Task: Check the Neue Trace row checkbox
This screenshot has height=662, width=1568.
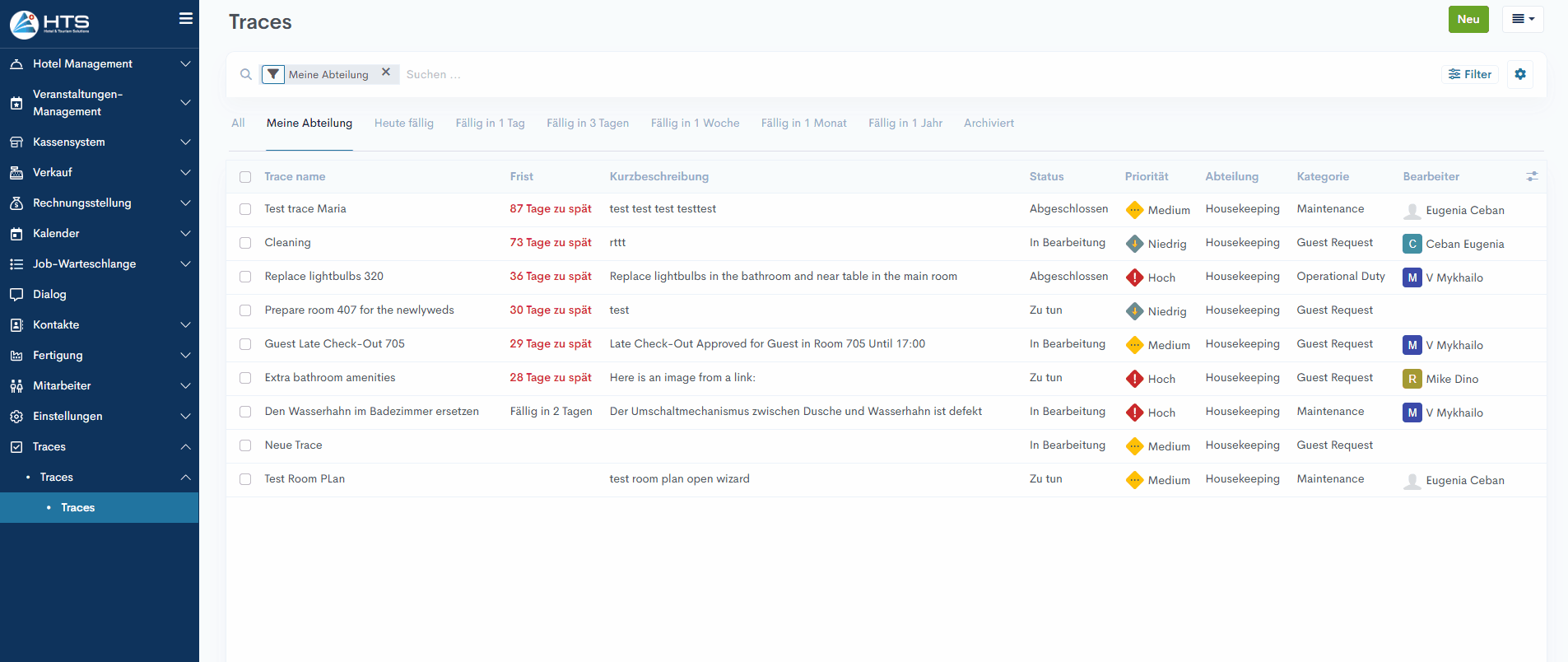Action: point(245,445)
